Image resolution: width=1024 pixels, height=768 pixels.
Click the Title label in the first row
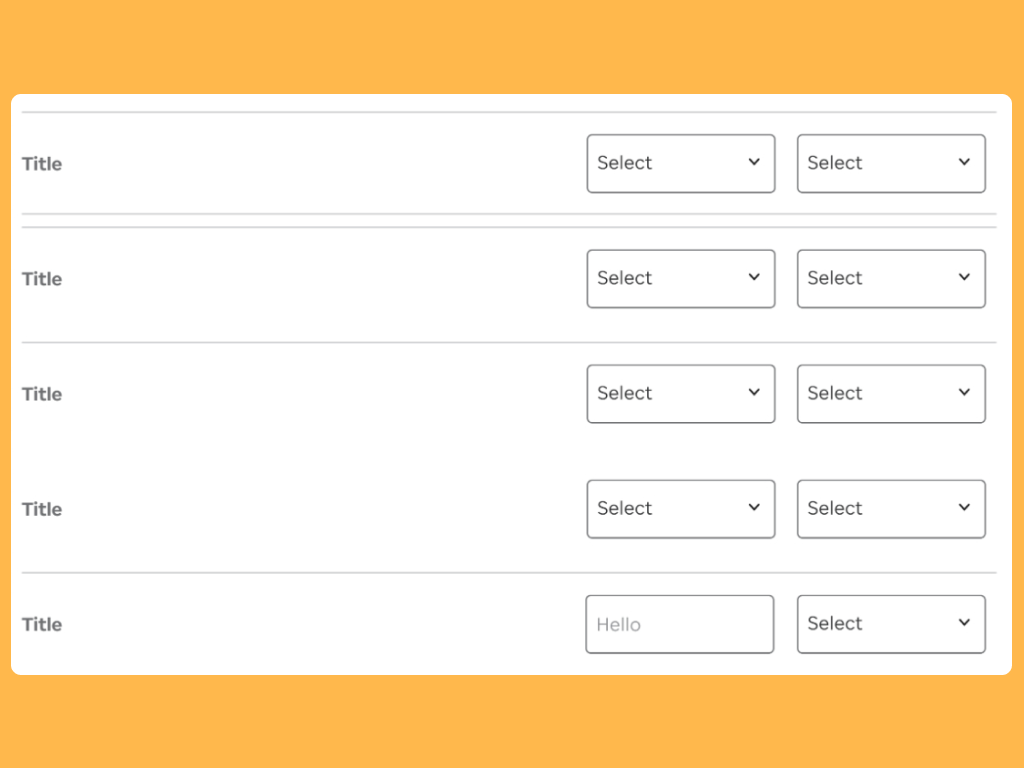click(42, 164)
